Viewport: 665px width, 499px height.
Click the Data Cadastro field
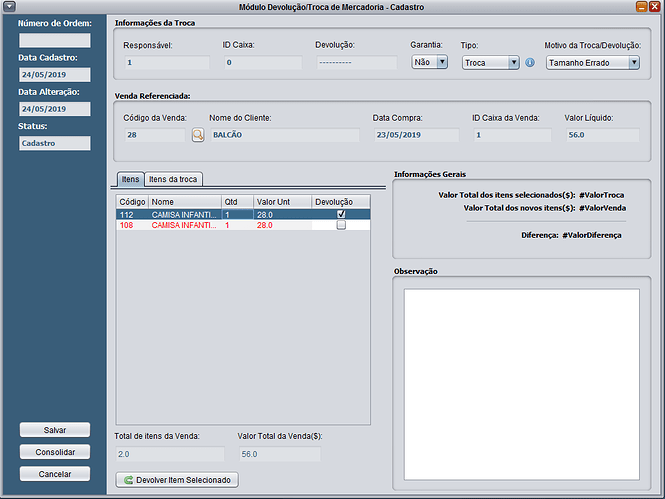point(55,75)
